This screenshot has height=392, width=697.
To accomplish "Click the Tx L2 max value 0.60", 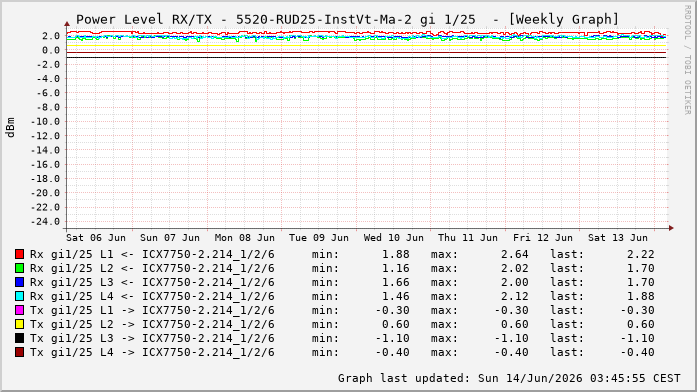I will click(515, 324).
